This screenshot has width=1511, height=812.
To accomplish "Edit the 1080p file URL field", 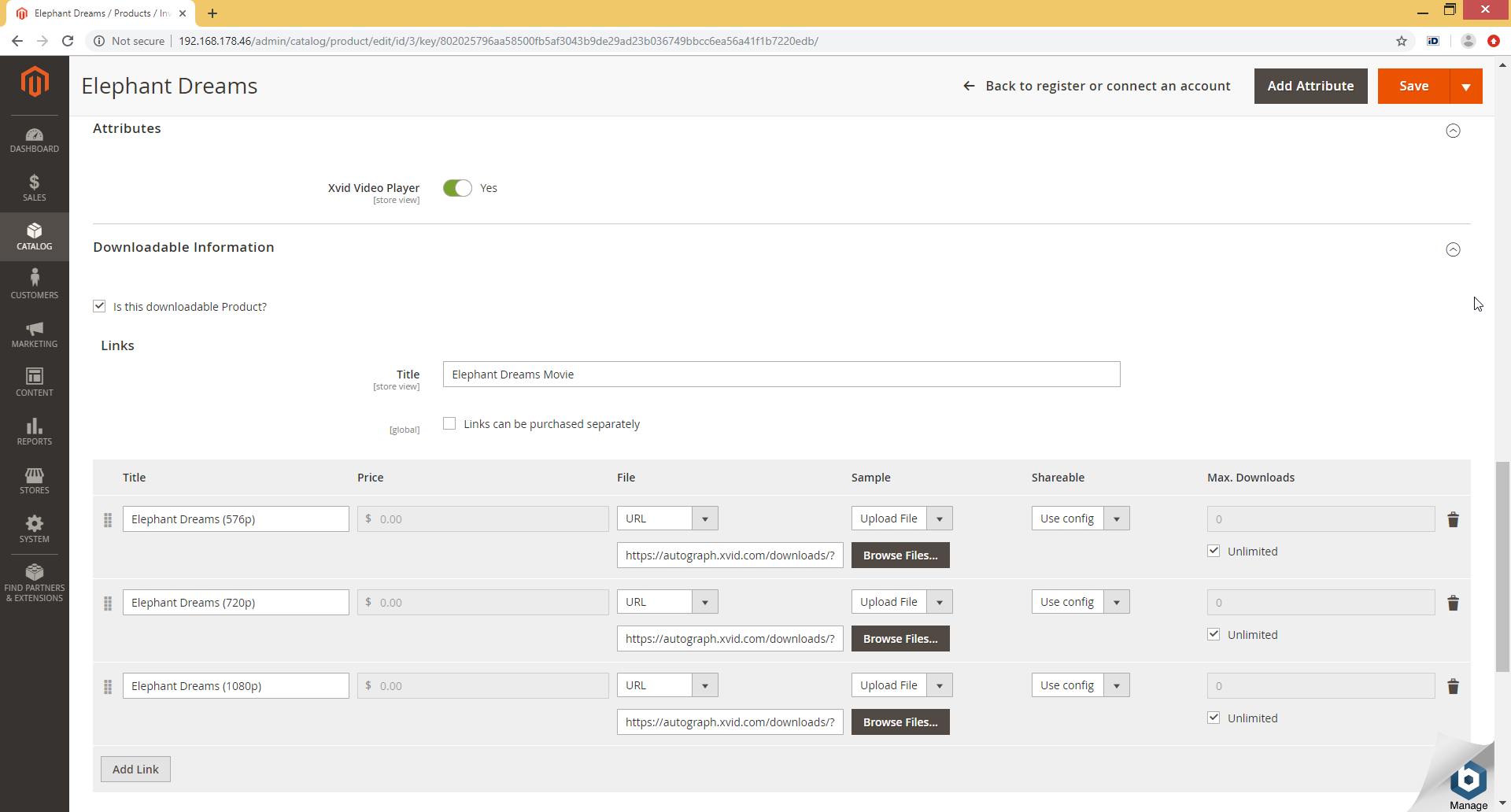I will click(x=730, y=722).
